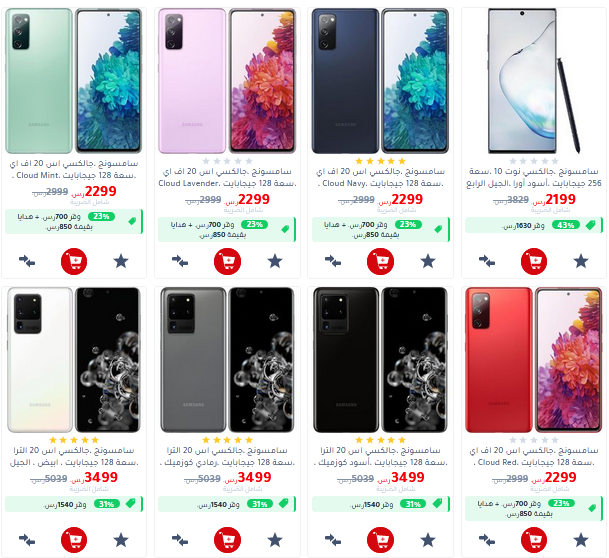Add Cloud Red Galaxy S20 FE to cart
This screenshot has width=609, height=558.
pyautogui.click(x=534, y=540)
